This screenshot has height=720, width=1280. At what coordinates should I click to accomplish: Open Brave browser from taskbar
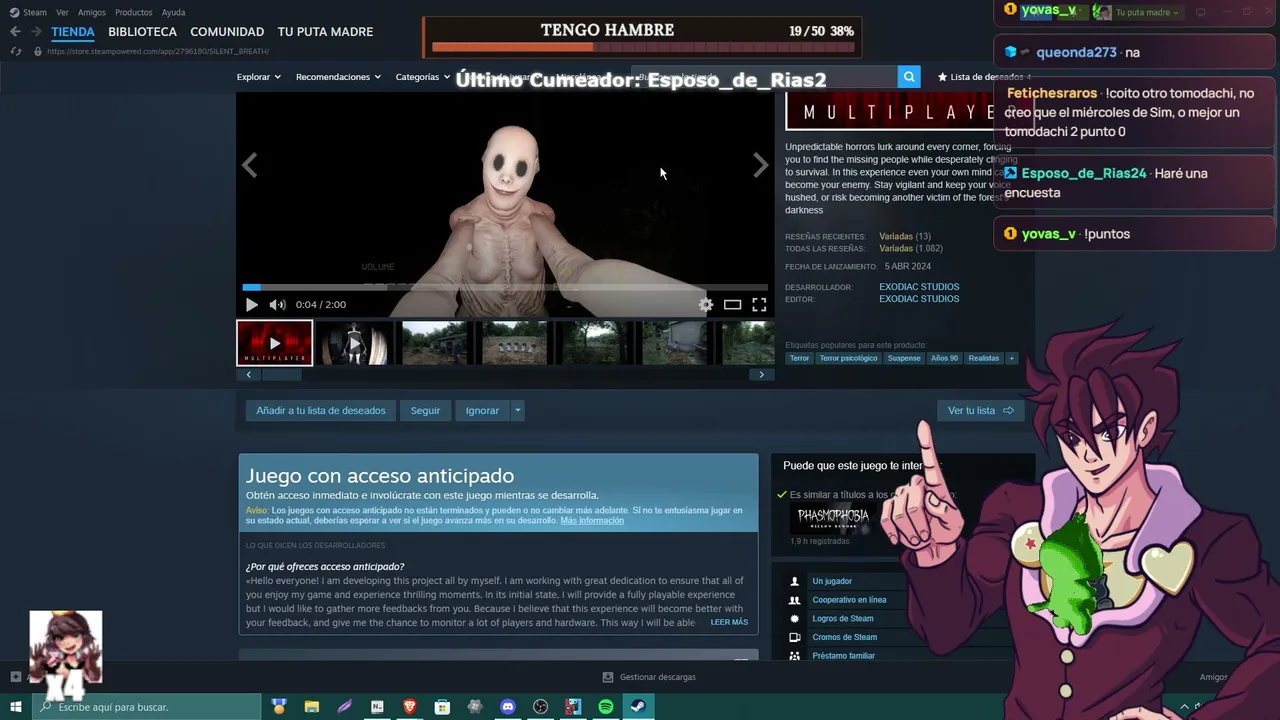click(x=410, y=707)
